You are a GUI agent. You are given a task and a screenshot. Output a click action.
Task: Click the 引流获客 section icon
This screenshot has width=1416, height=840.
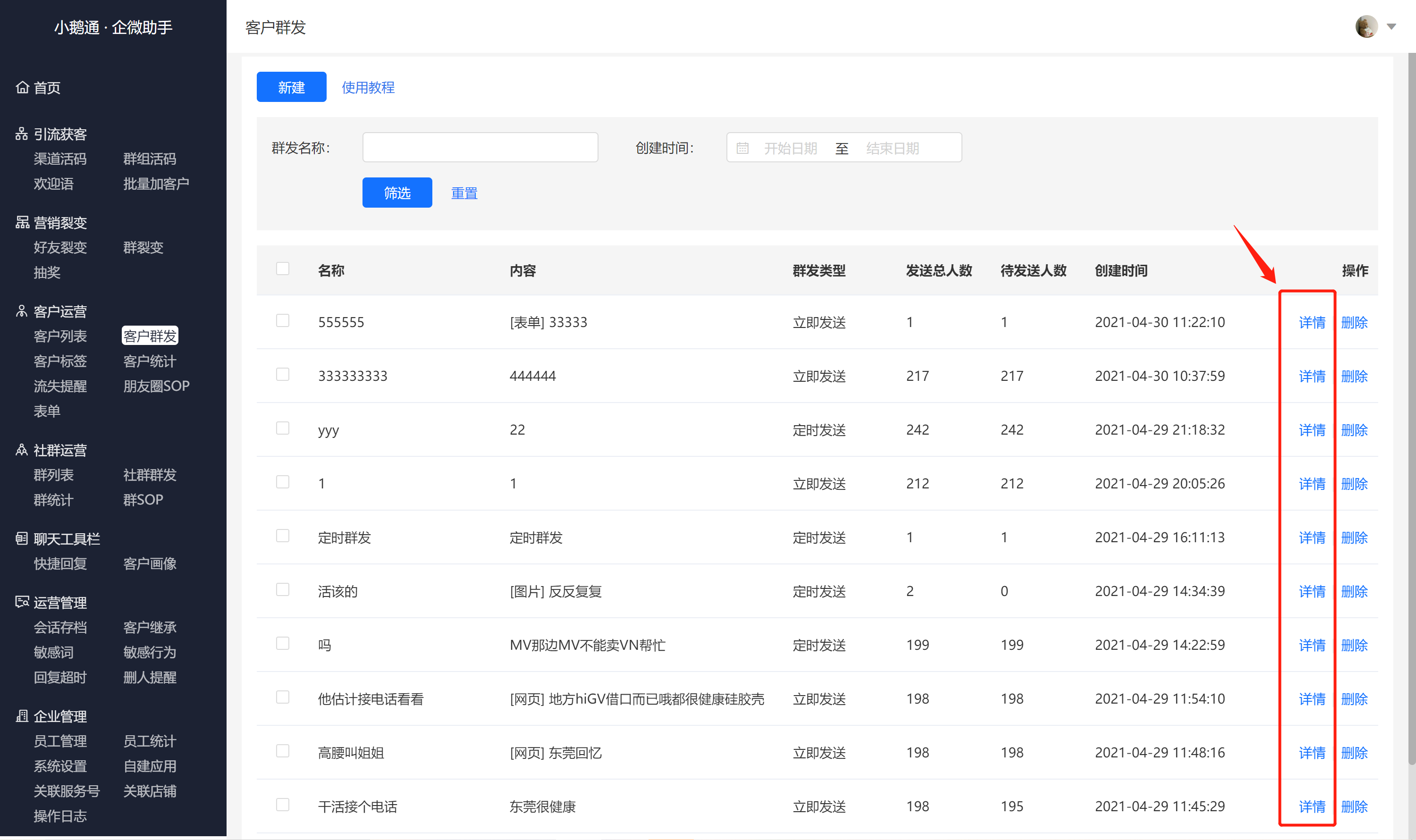[x=22, y=134]
